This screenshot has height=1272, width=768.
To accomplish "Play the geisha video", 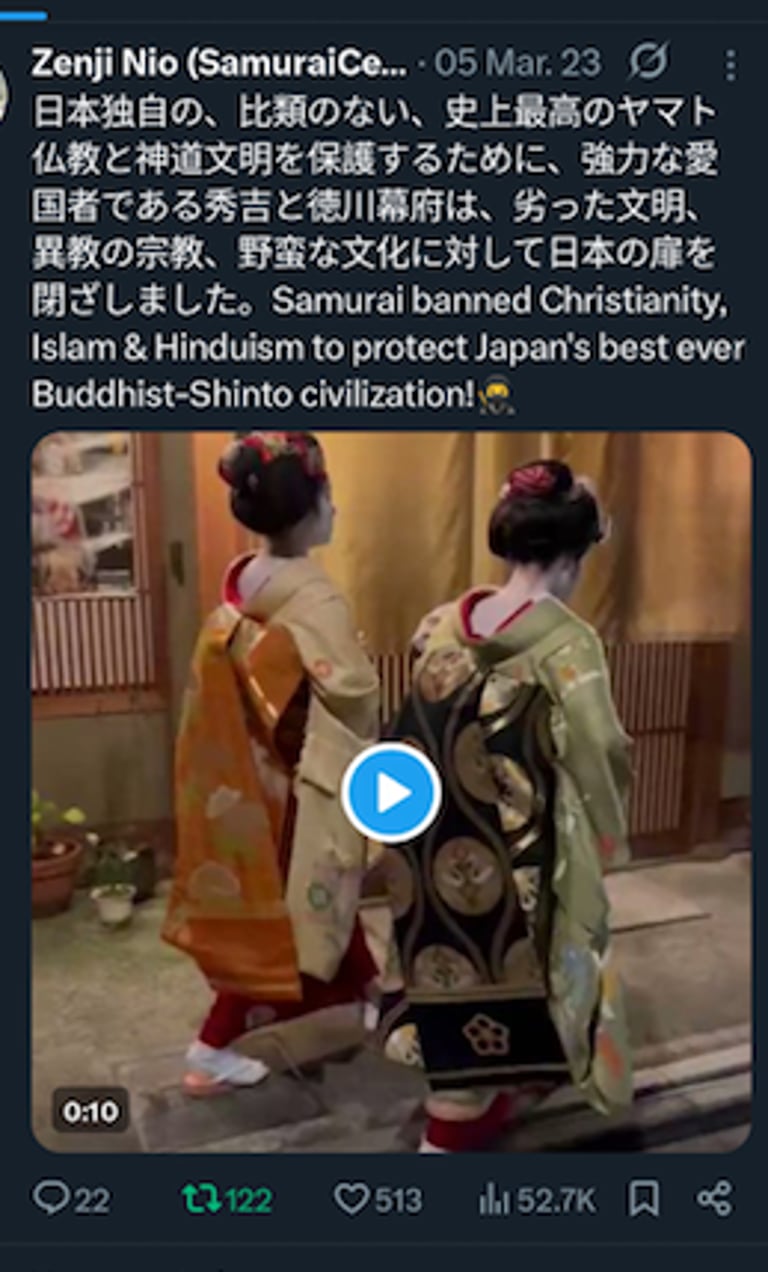I will (391, 793).
